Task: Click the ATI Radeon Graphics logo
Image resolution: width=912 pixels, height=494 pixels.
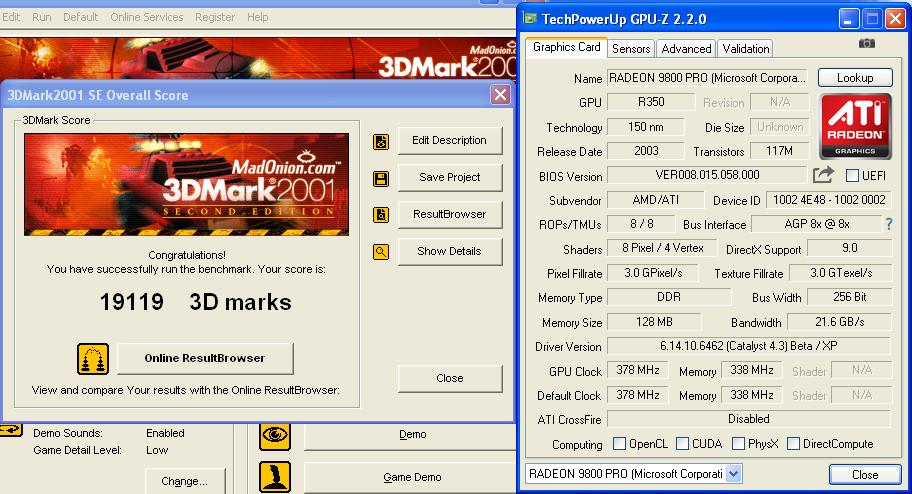Action: (855, 126)
